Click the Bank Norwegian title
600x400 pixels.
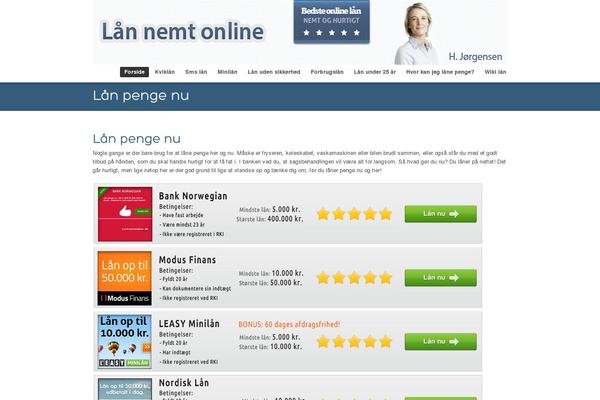193,196
